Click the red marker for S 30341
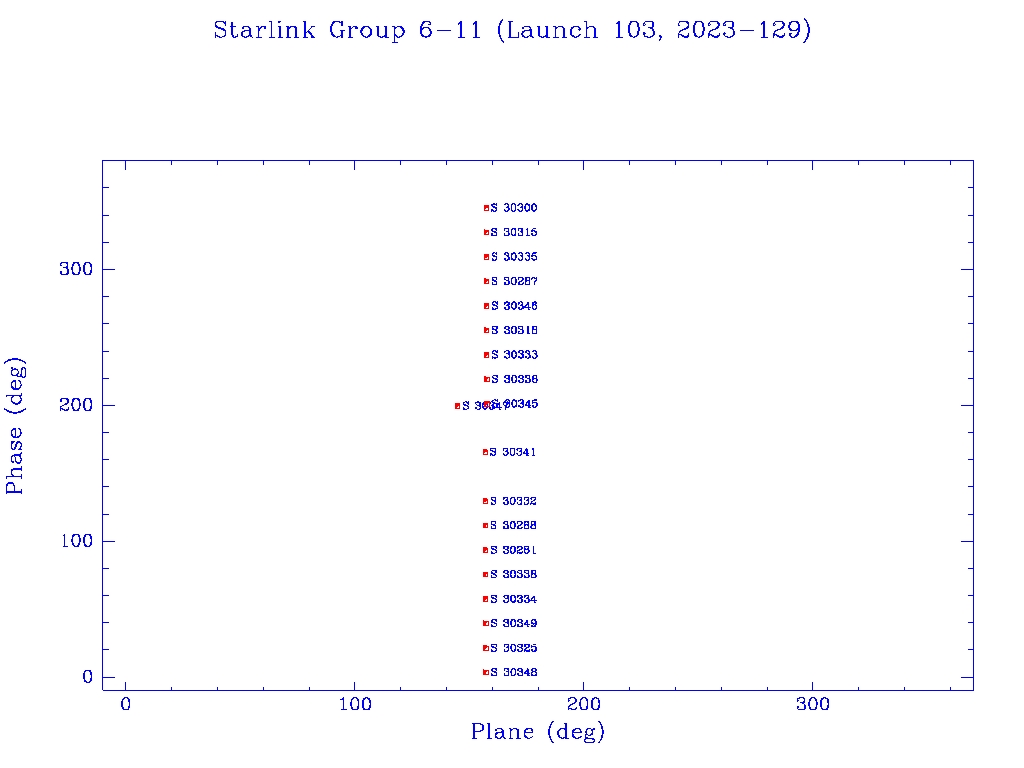Screen dimensions: 1024x768 tap(485, 452)
